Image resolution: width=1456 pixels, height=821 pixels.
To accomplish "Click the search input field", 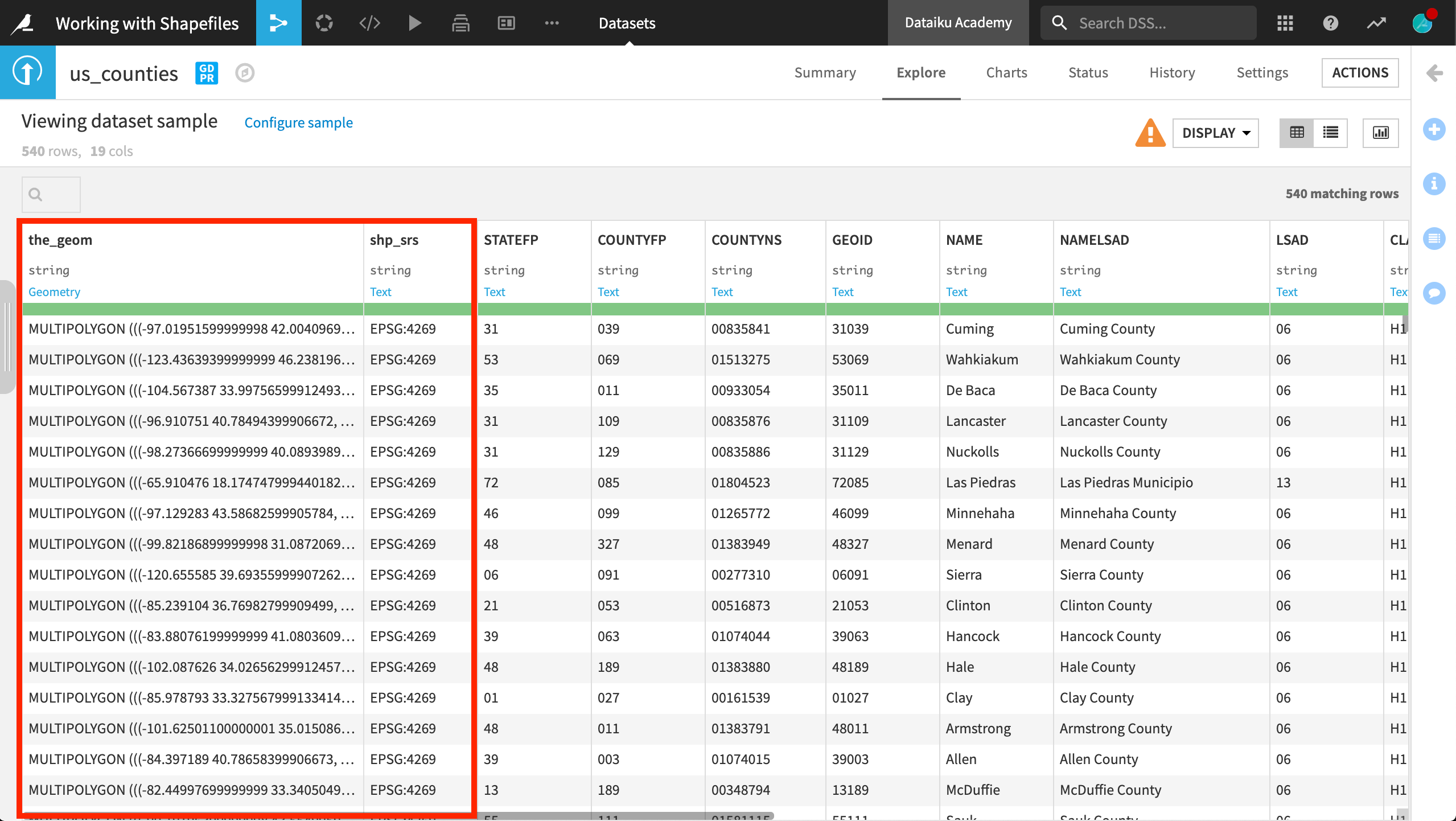I will tap(52, 193).
